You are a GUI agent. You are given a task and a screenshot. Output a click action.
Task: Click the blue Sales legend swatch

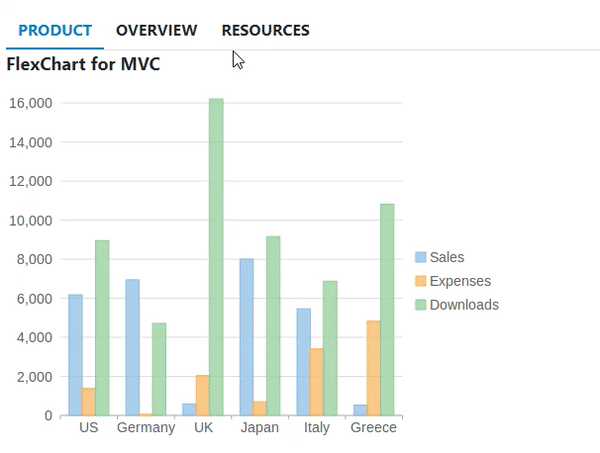tap(420, 257)
